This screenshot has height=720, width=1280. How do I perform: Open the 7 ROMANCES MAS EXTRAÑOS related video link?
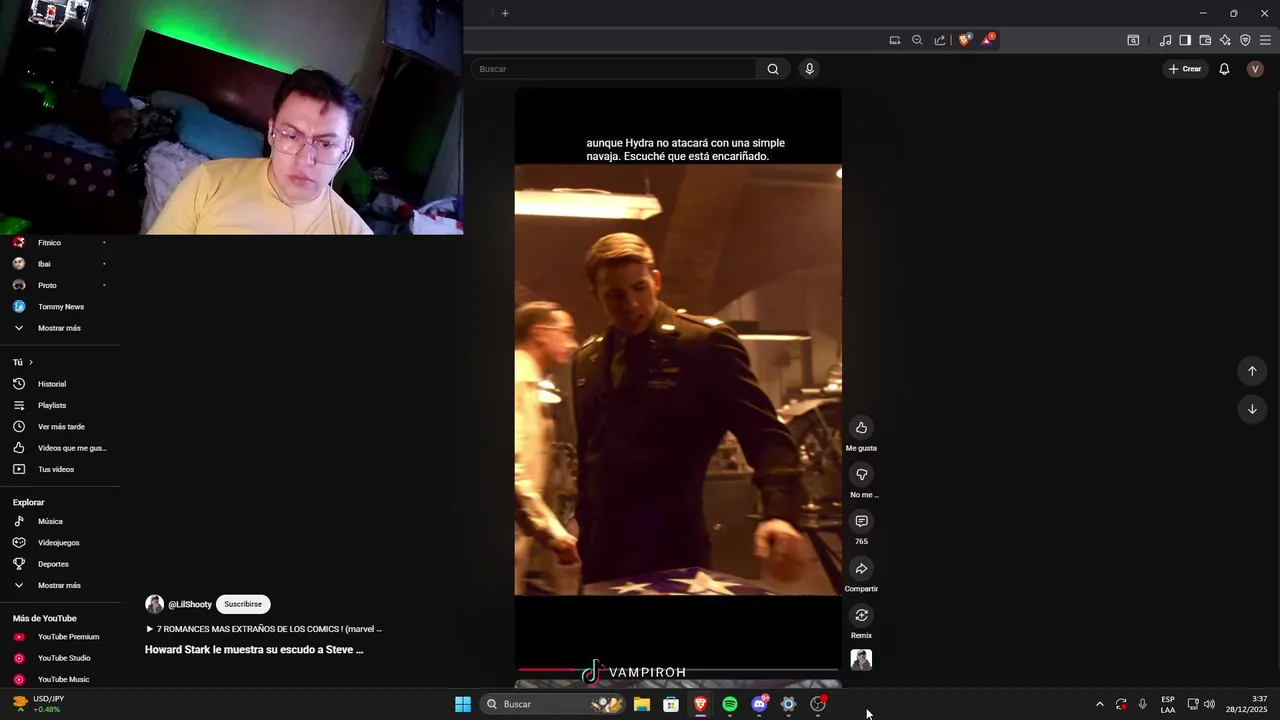tap(264, 629)
